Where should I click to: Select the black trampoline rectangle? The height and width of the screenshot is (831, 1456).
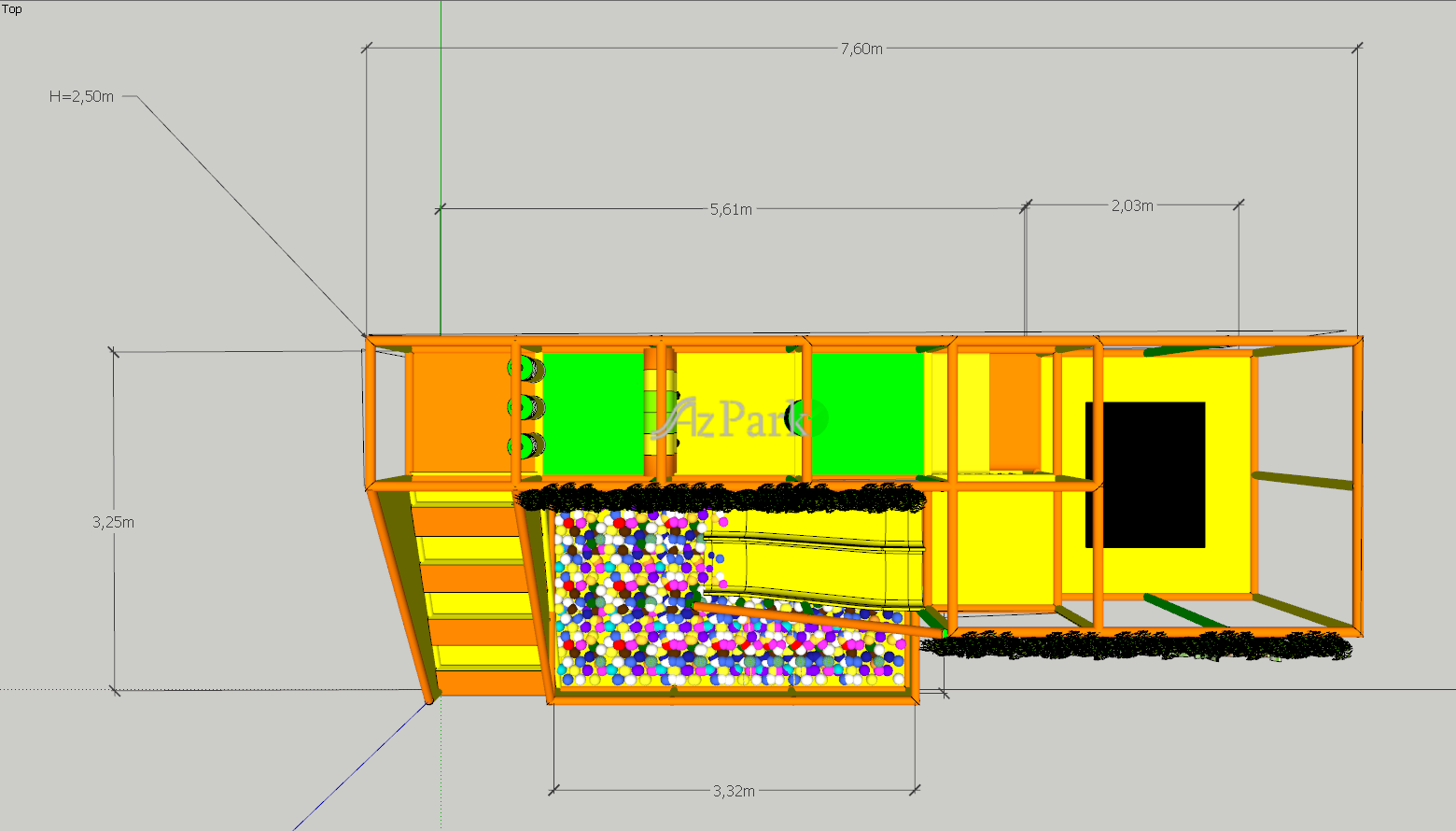[1144, 474]
